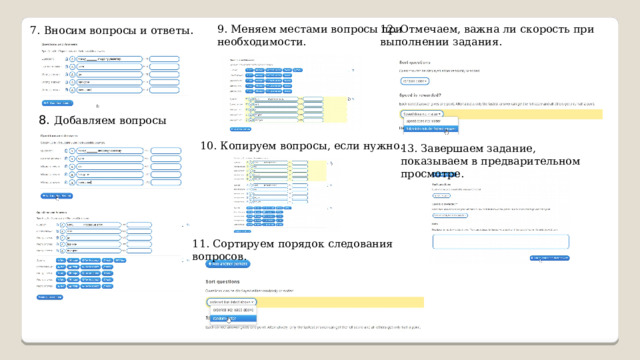Click blue button beneath heading 10 screenshot
Viewport: 640px width, 360px height.
tap(242, 231)
